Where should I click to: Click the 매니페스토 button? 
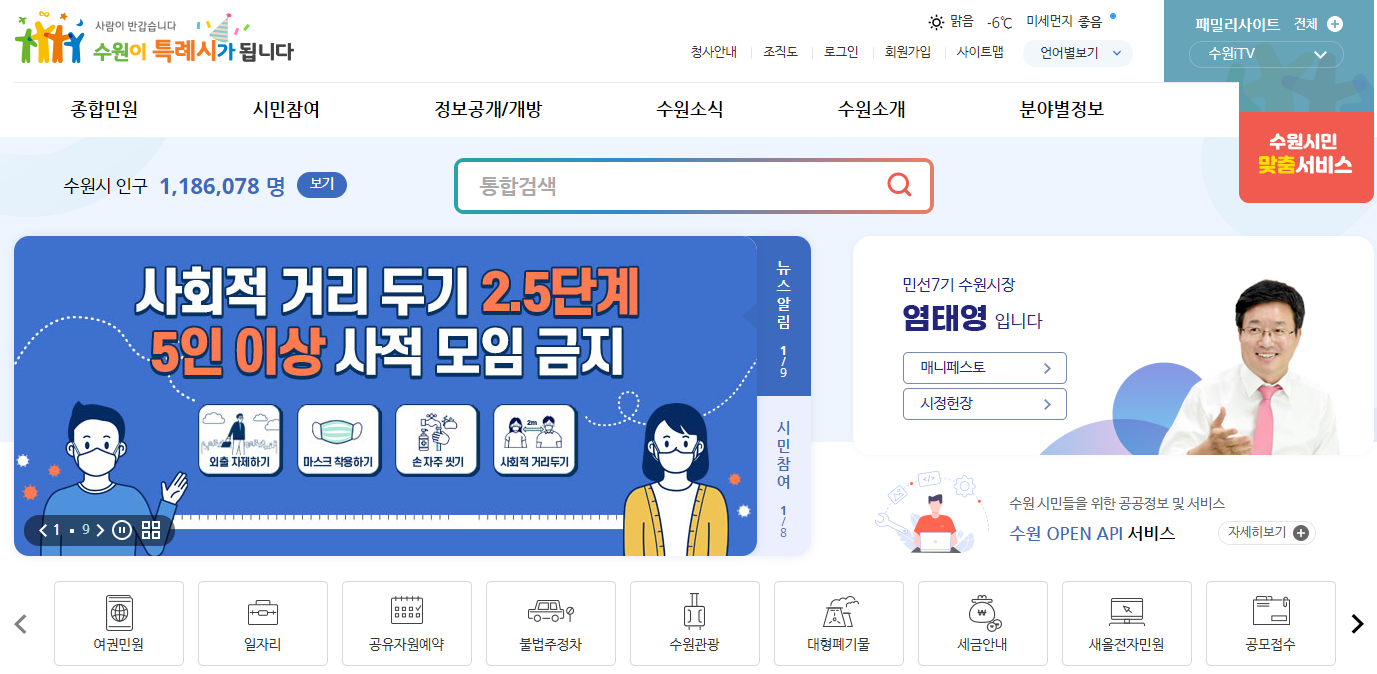(x=985, y=368)
